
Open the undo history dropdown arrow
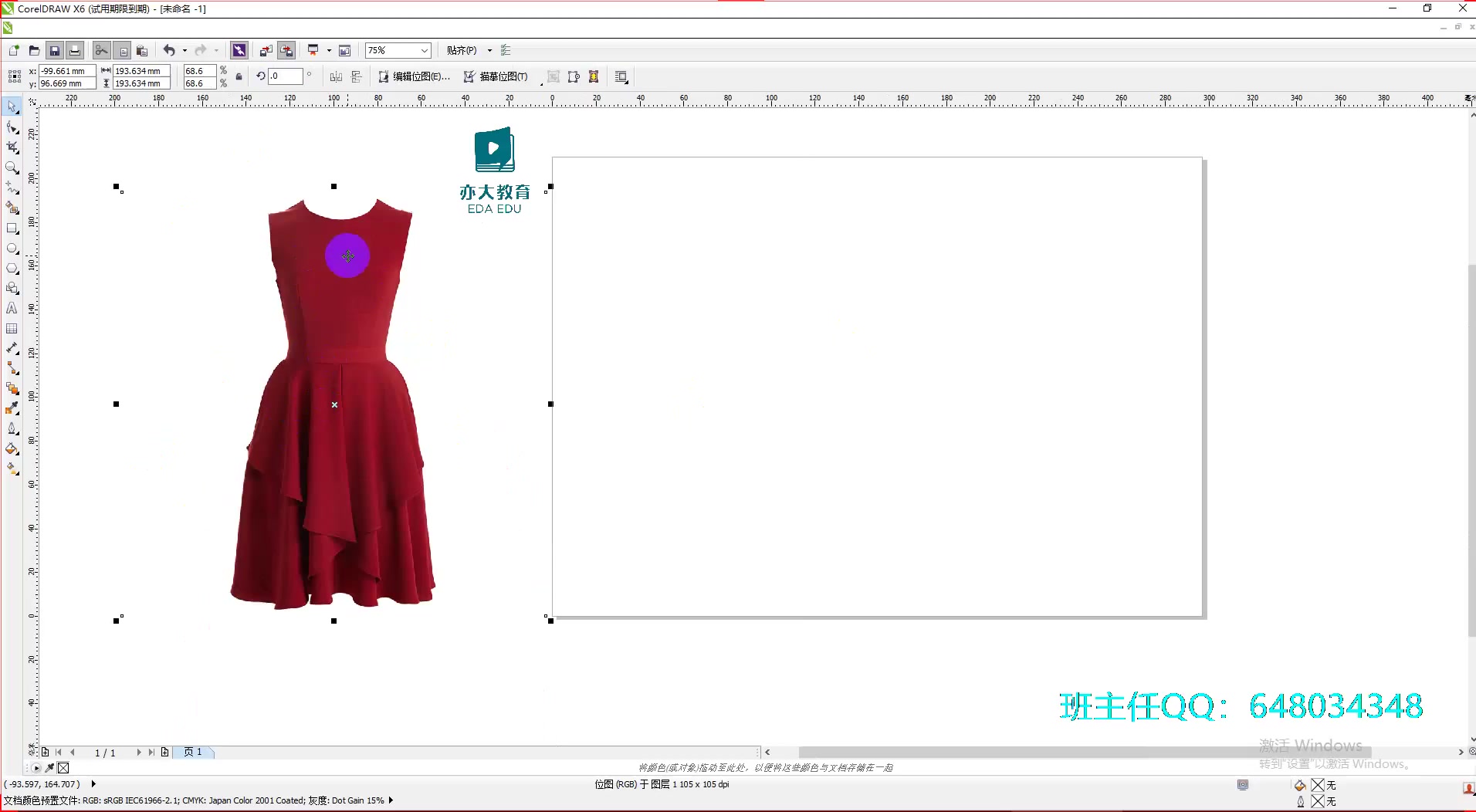[184, 50]
